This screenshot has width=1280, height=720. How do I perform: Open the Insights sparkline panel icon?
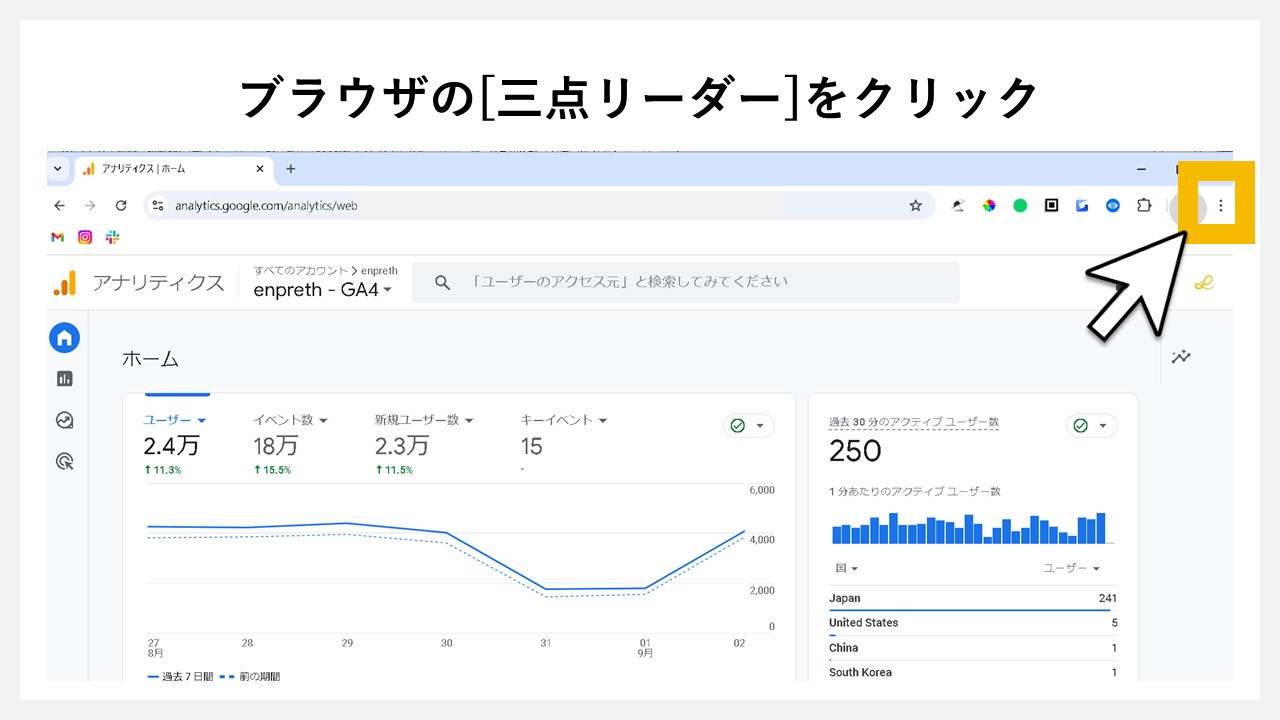(x=1181, y=356)
